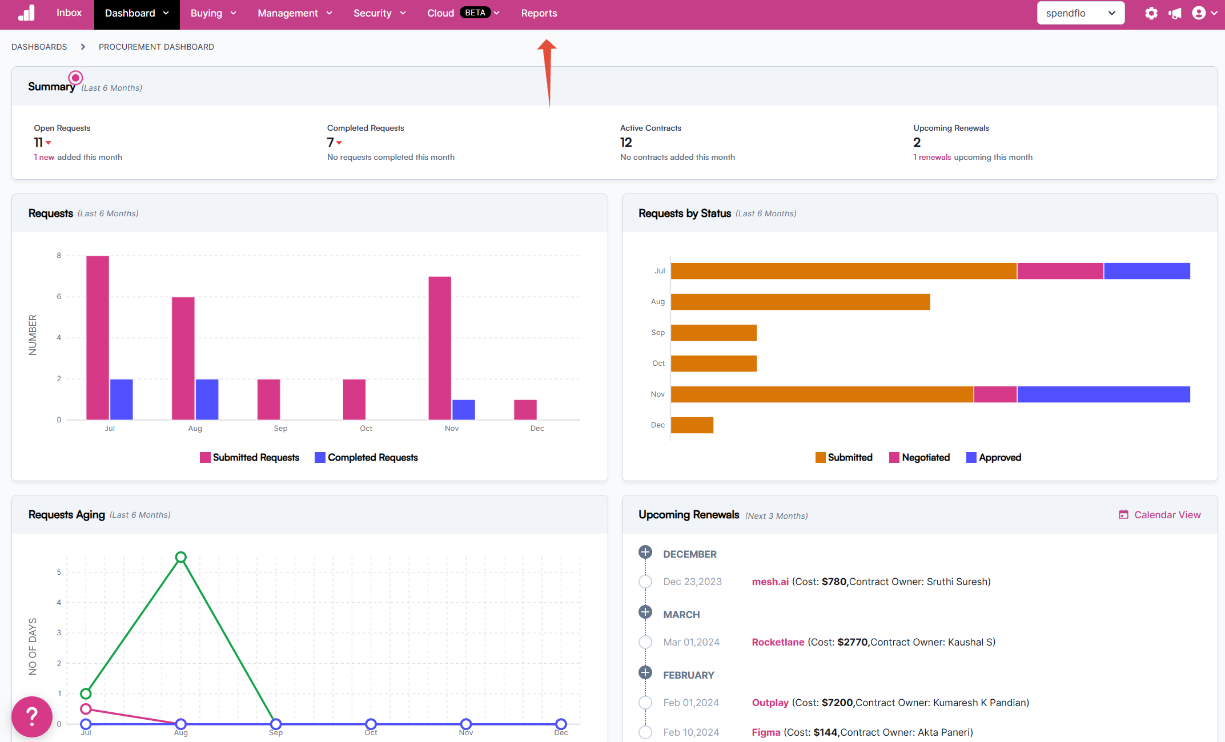Toggle the Approved legend in status chart
The width and height of the screenshot is (1225, 742).
(x=993, y=457)
